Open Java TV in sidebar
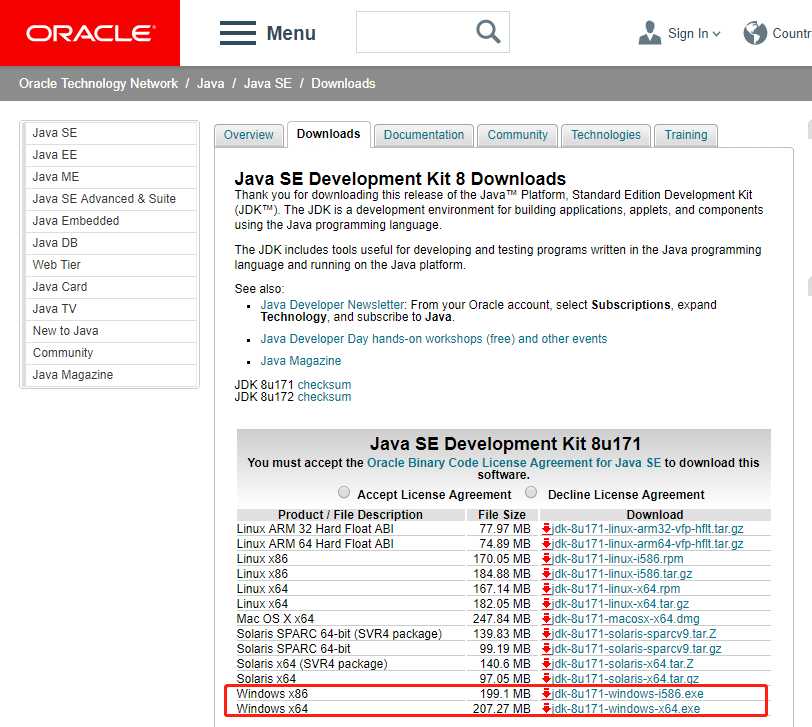Viewport: 812px width, 727px height. point(110,309)
